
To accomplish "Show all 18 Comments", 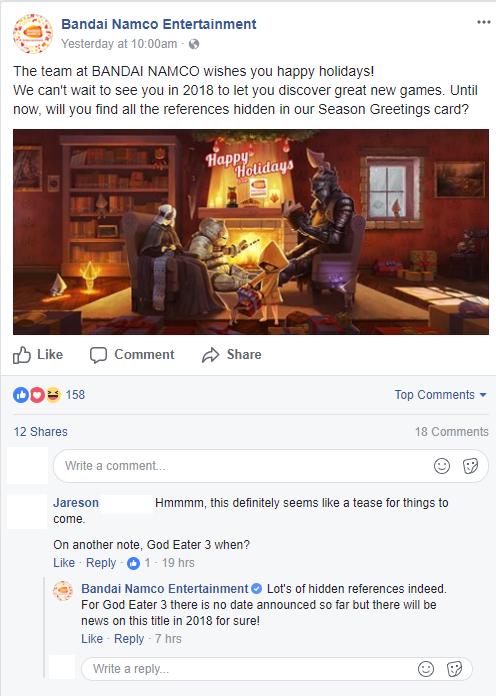I will tap(452, 431).
